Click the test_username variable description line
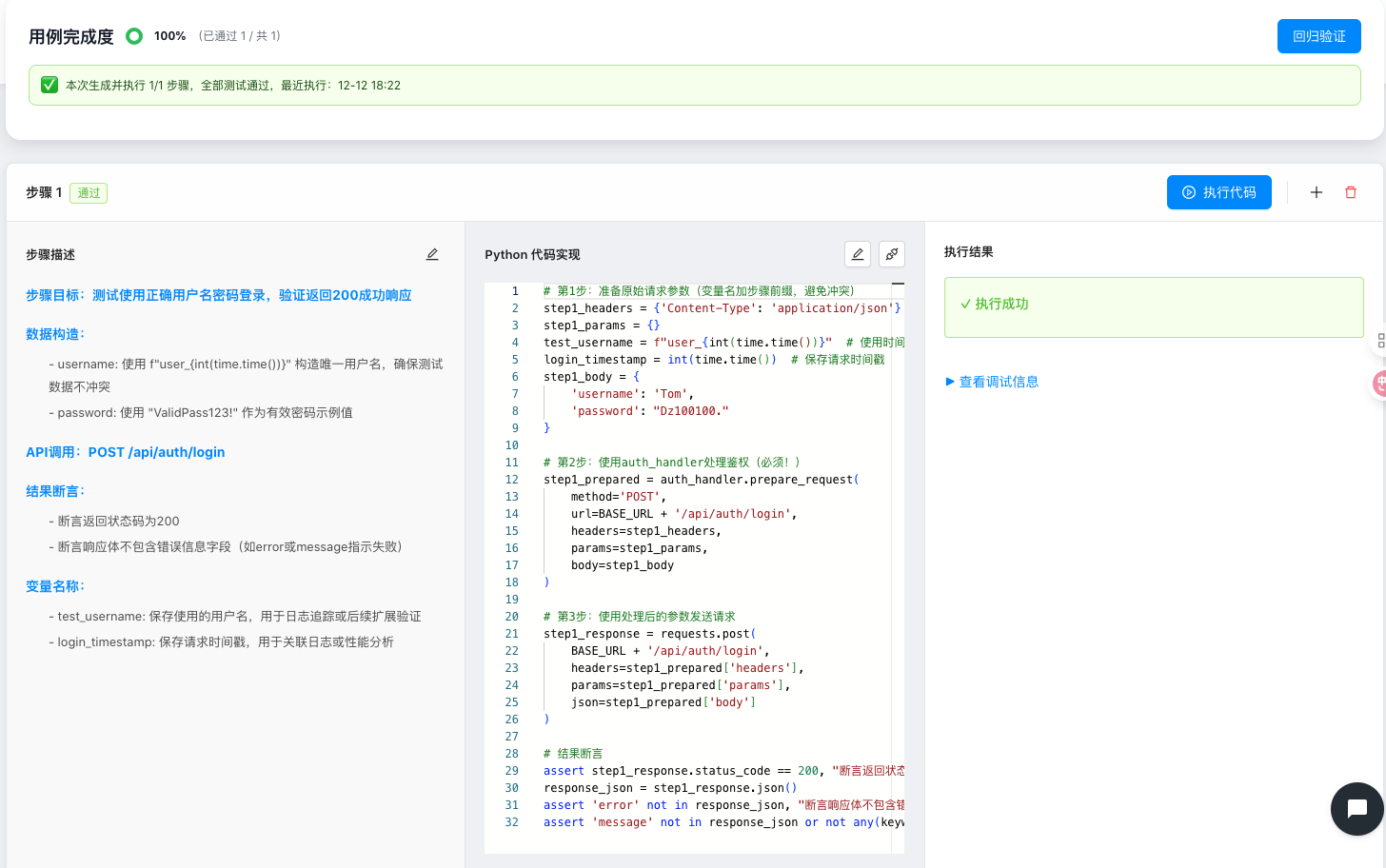The height and width of the screenshot is (868, 1386). pyautogui.click(x=235, y=616)
